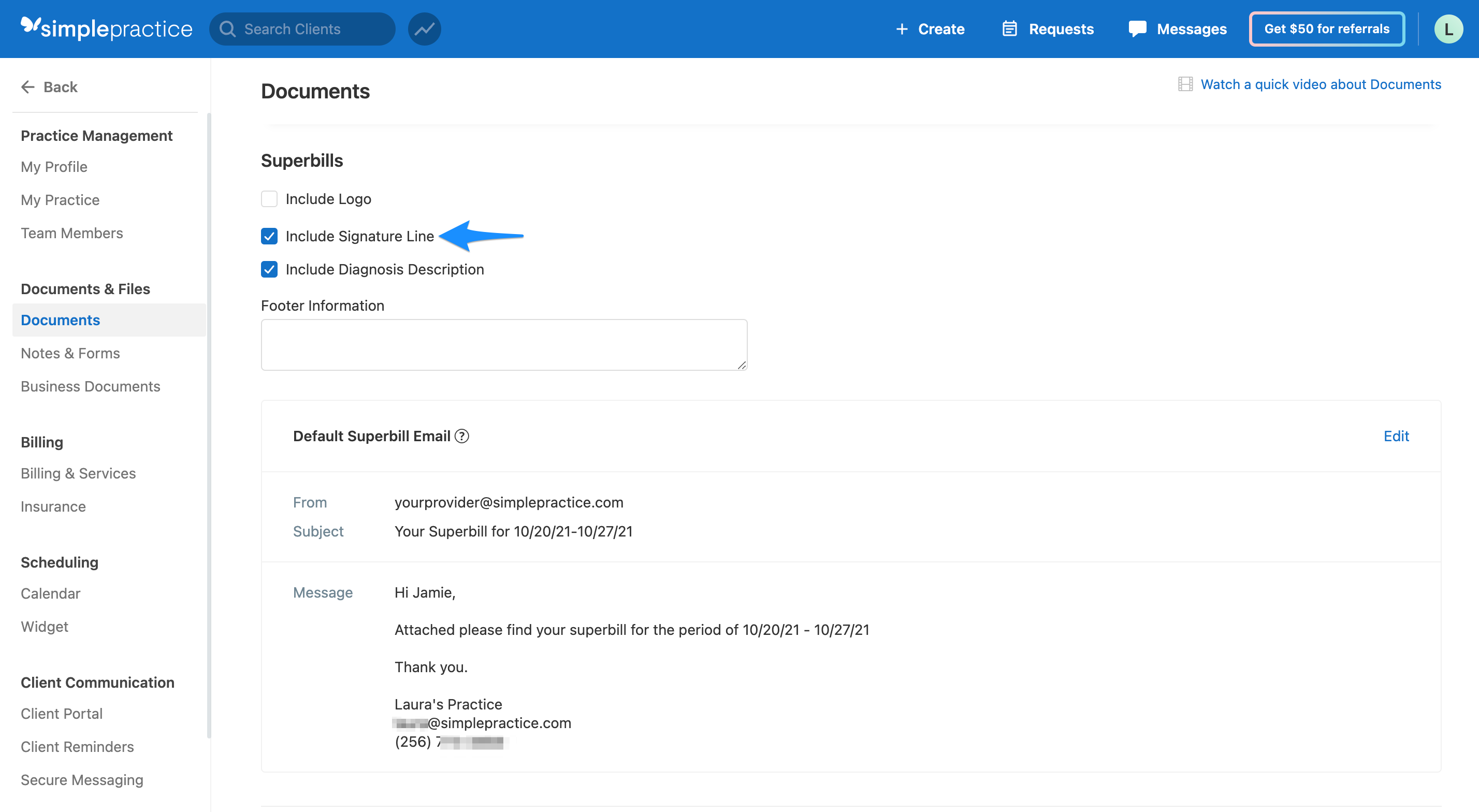This screenshot has height=812, width=1479.
Task: Click inside the Footer Information text area
Action: click(x=504, y=344)
